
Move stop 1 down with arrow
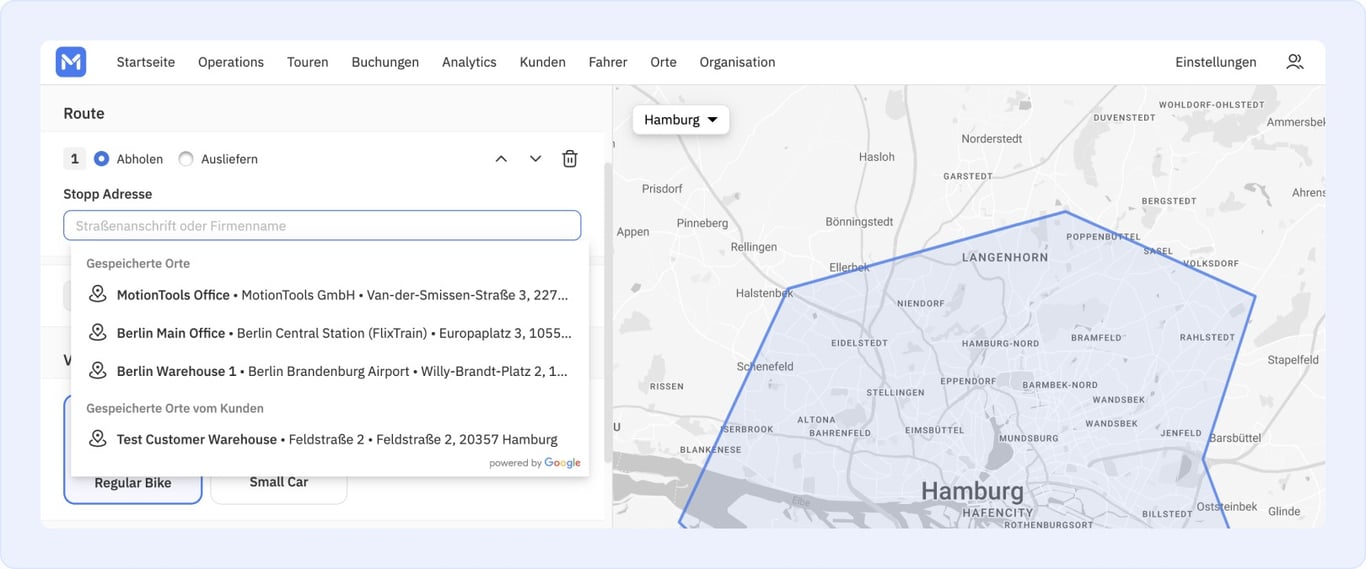pyautogui.click(x=536, y=159)
